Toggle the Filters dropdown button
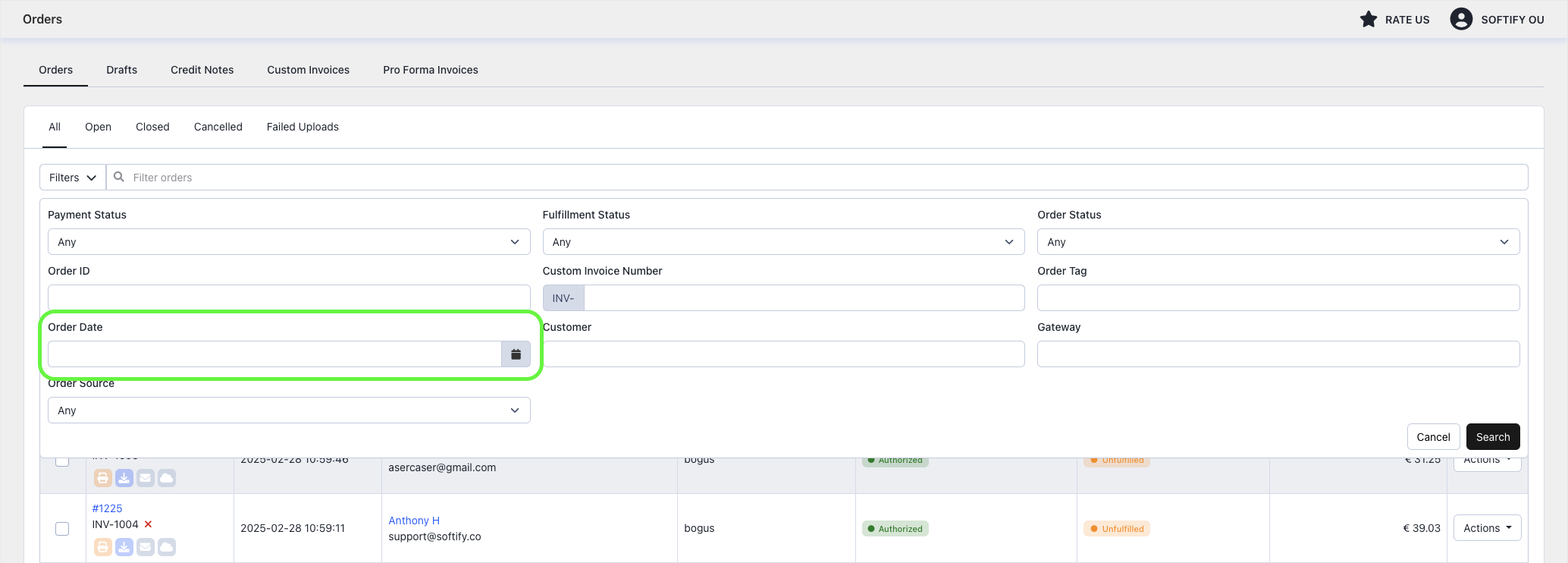Image resolution: width=1568 pixels, height=563 pixels. (x=73, y=178)
